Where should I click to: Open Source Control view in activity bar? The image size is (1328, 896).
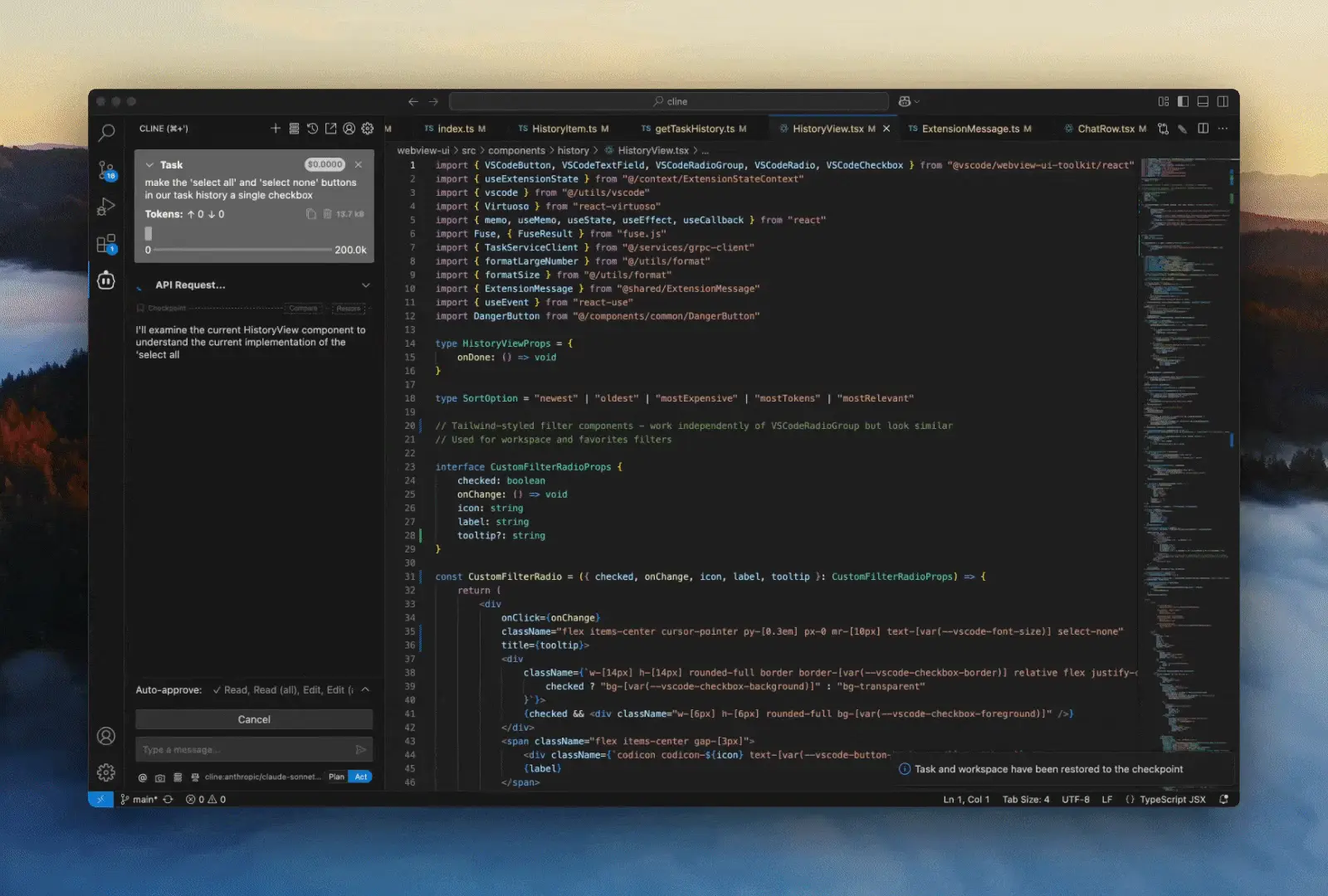click(x=106, y=171)
